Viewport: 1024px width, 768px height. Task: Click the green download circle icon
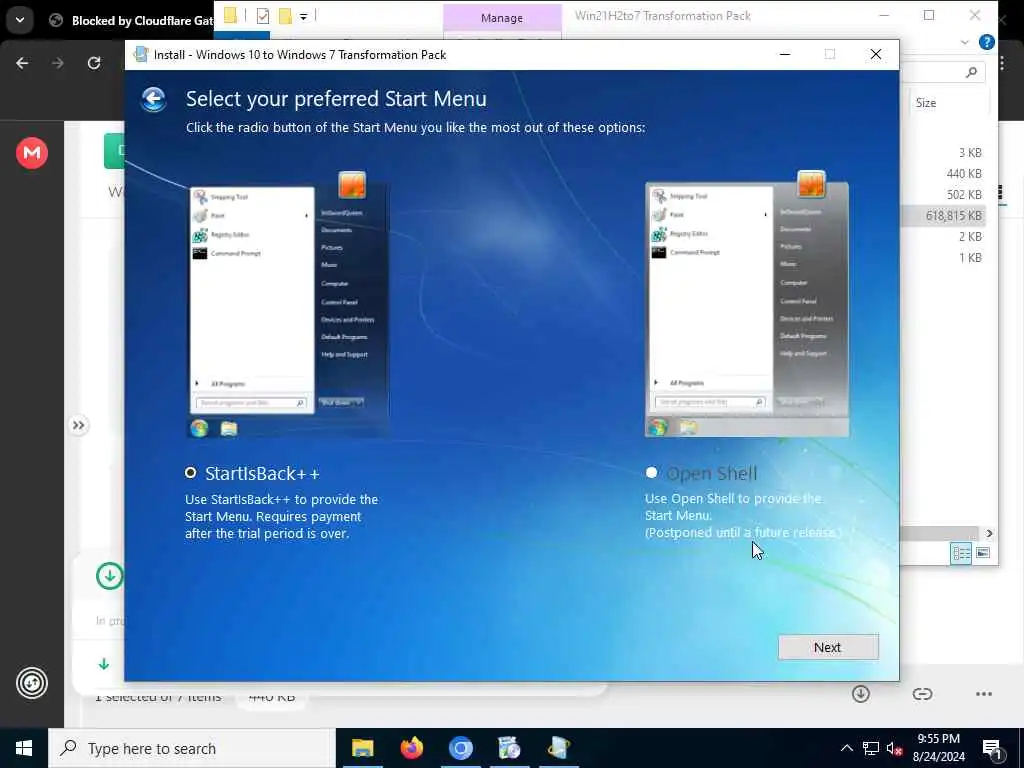[x=110, y=576]
